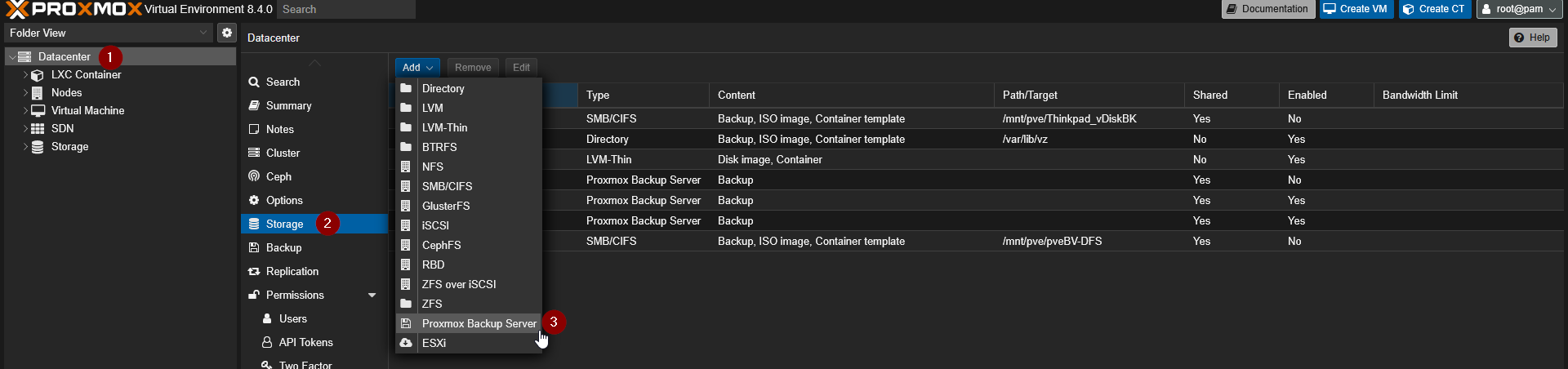
Task: Click the top Search input field
Action: click(x=346, y=9)
